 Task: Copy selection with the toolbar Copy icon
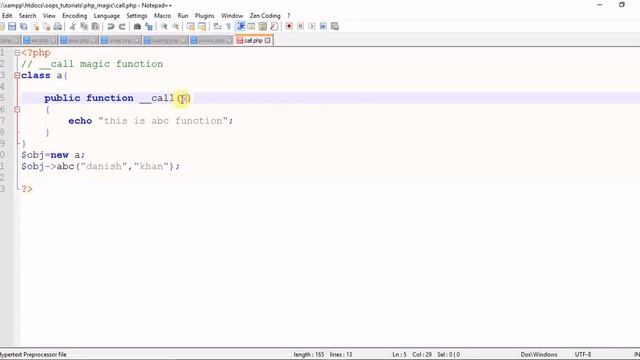coord(84,27)
